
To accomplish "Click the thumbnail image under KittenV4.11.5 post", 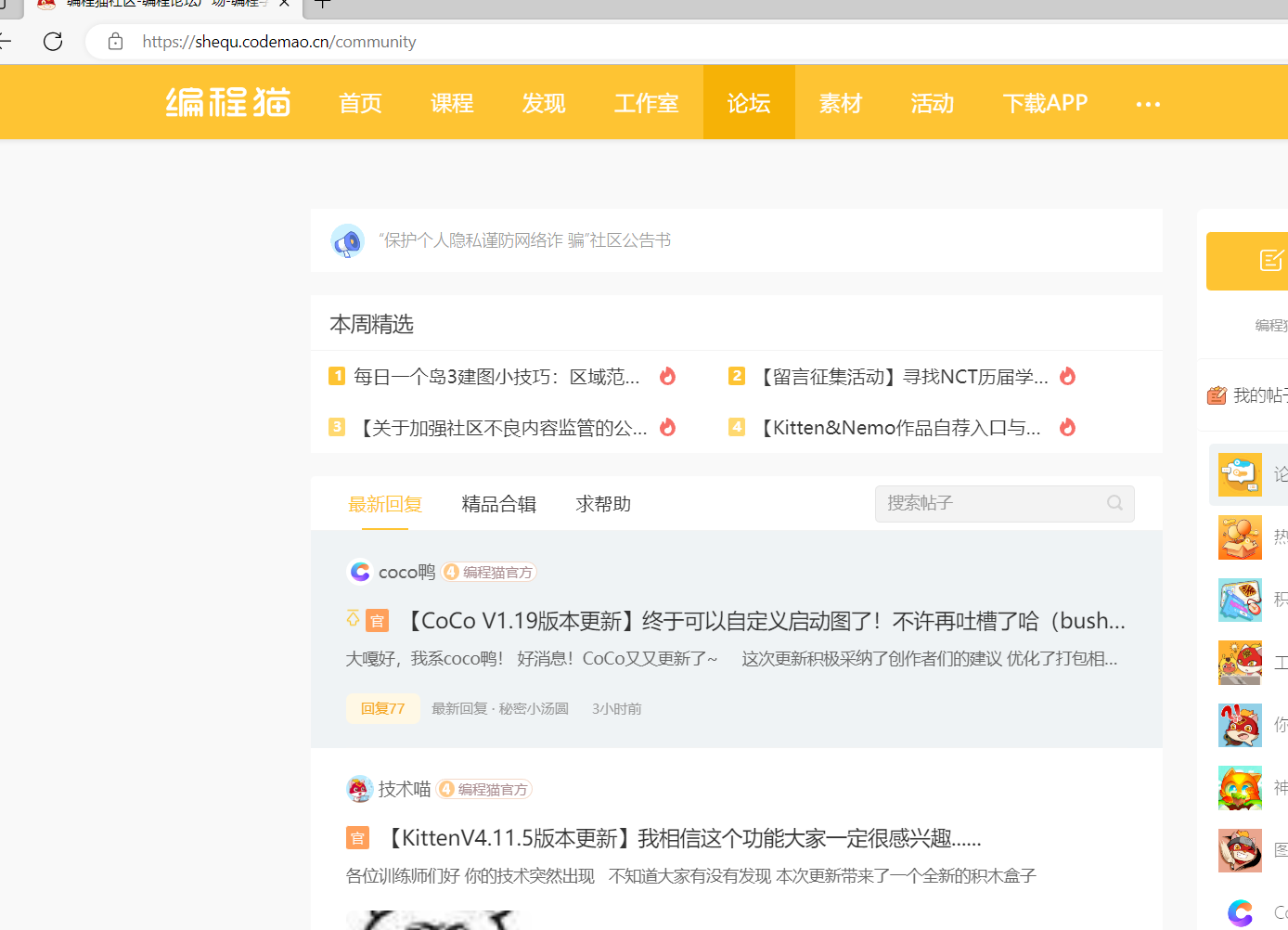I will pos(438,920).
